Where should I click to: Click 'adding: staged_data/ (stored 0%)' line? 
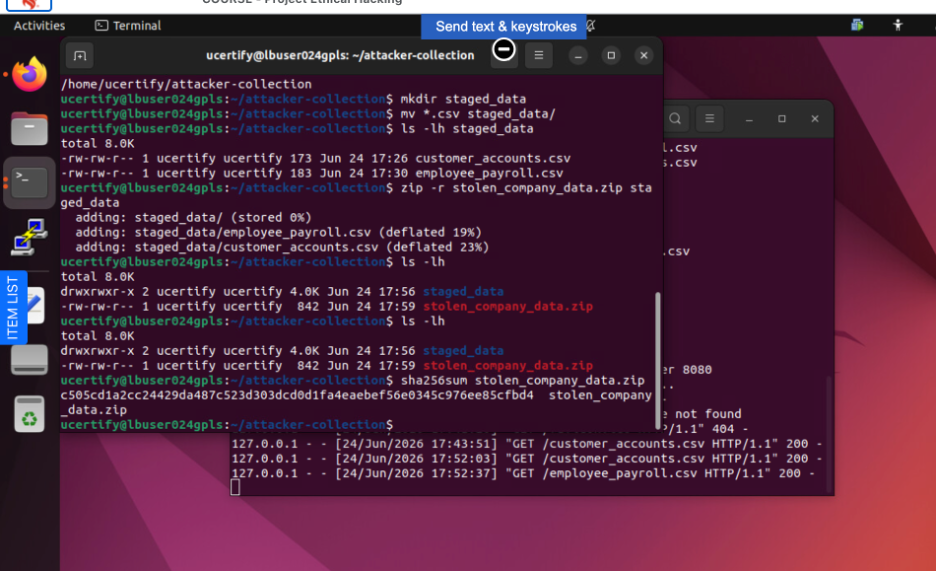click(x=193, y=217)
